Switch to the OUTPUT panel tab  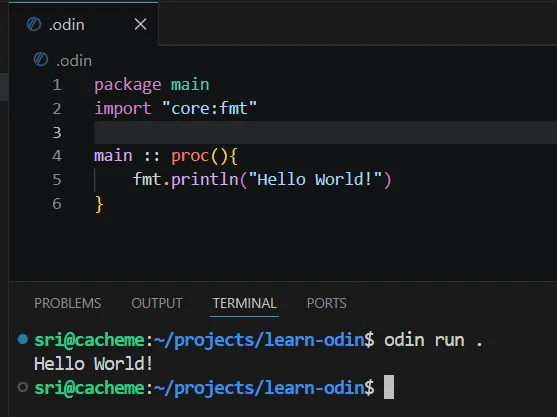coord(157,303)
